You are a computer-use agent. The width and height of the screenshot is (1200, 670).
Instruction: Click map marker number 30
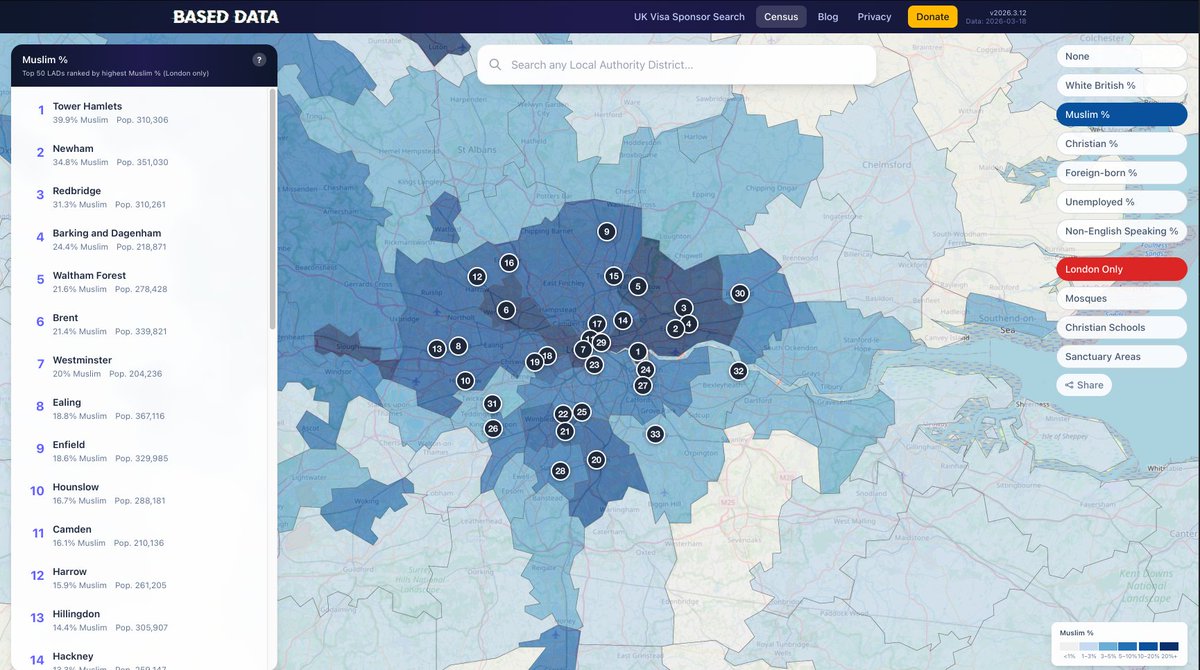(740, 293)
